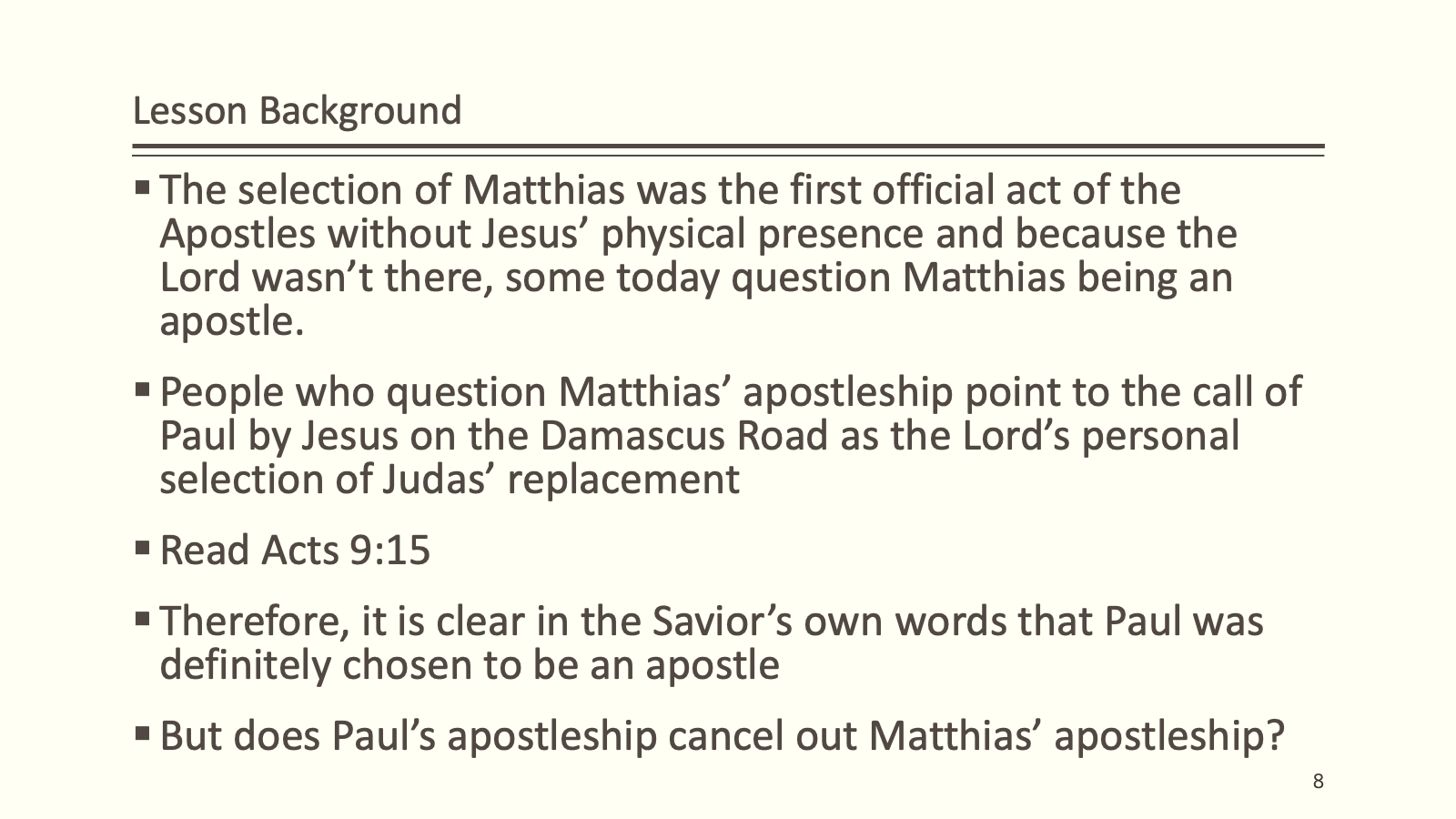Click the words "Lord's personal" in second bullet
Screen dimensions: 1456x819
pyautogui.click(x=1100, y=436)
